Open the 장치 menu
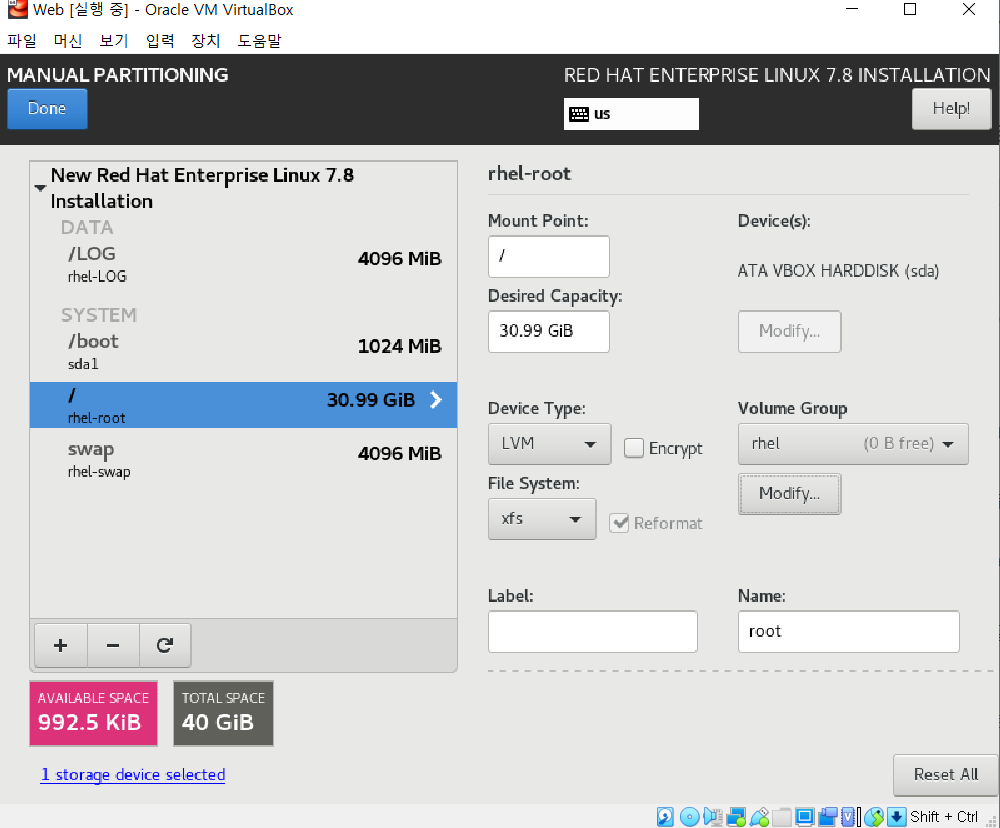The width and height of the screenshot is (1000, 828). 205,41
